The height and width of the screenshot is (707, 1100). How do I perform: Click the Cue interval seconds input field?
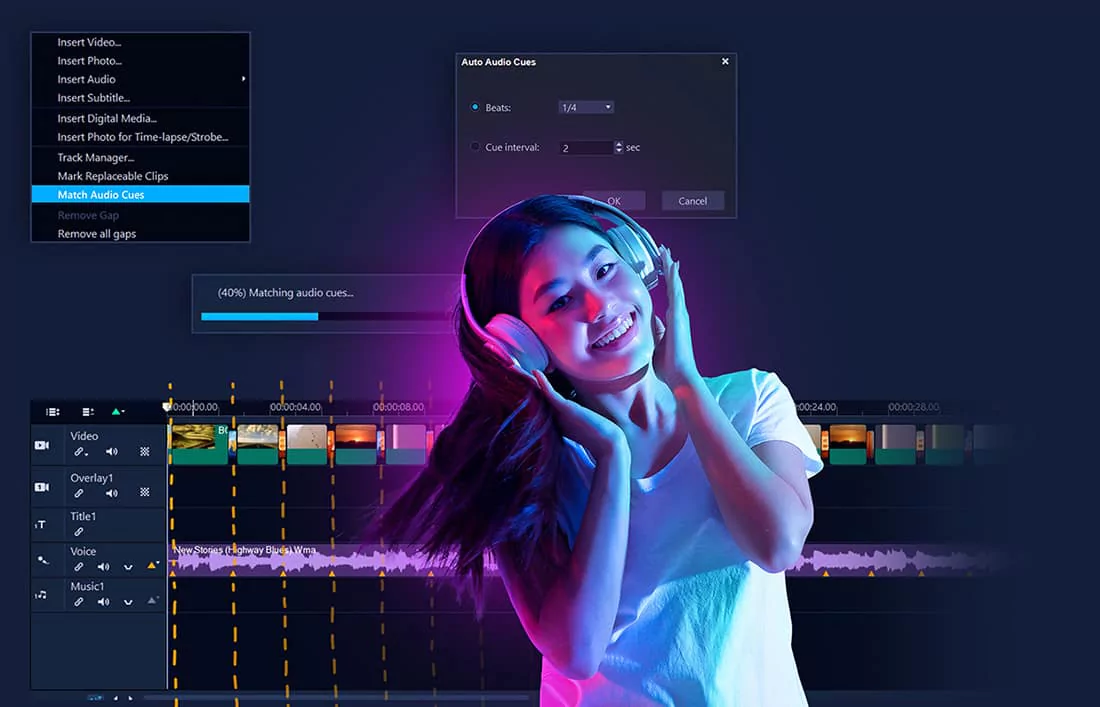click(x=587, y=148)
